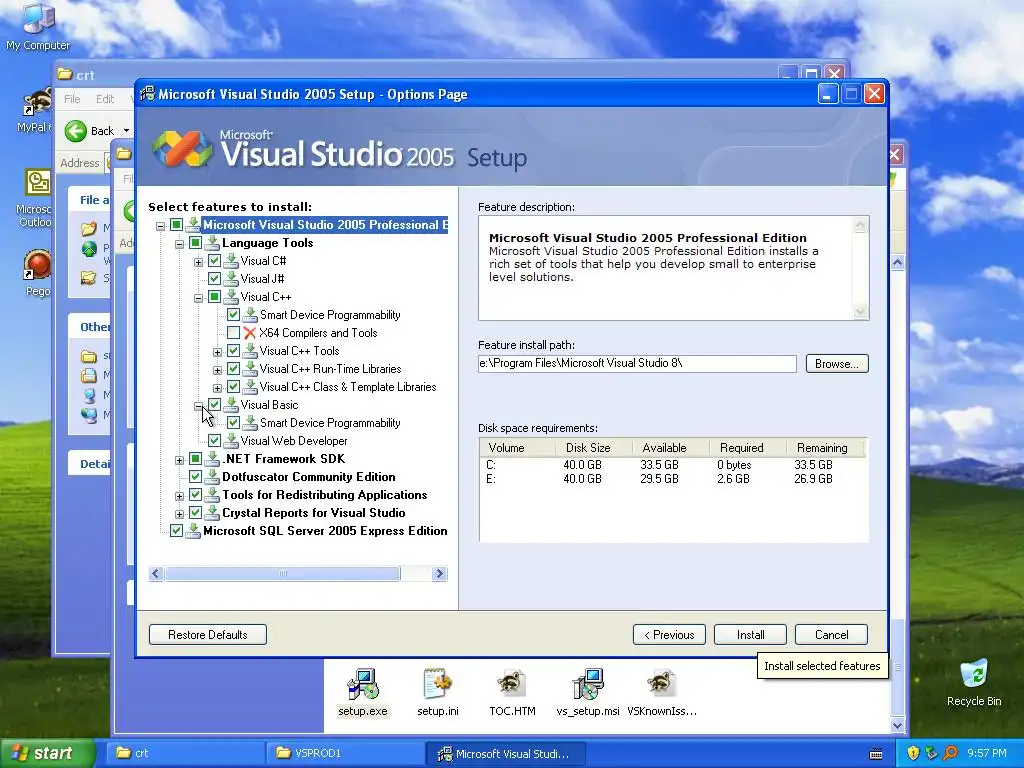Click the Visual Studio setup title bar icon
The image size is (1024, 768).
point(148,94)
